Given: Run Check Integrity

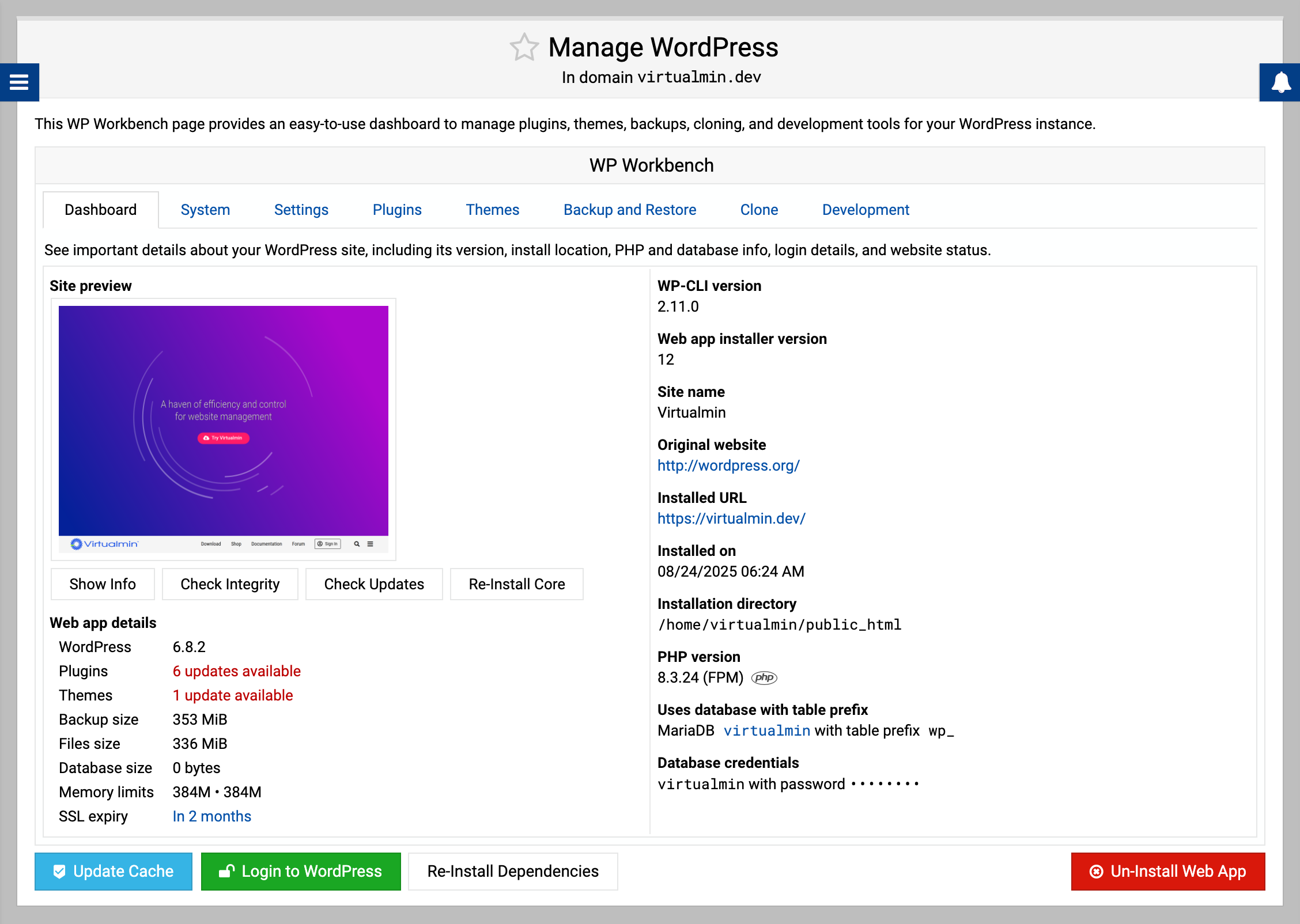Looking at the screenshot, I should pyautogui.click(x=230, y=584).
